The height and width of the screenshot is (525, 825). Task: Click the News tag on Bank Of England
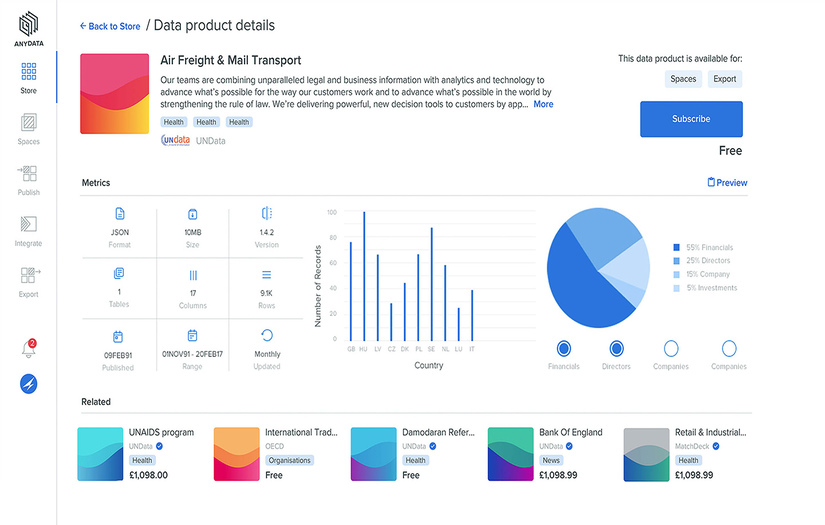coord(551,460)
